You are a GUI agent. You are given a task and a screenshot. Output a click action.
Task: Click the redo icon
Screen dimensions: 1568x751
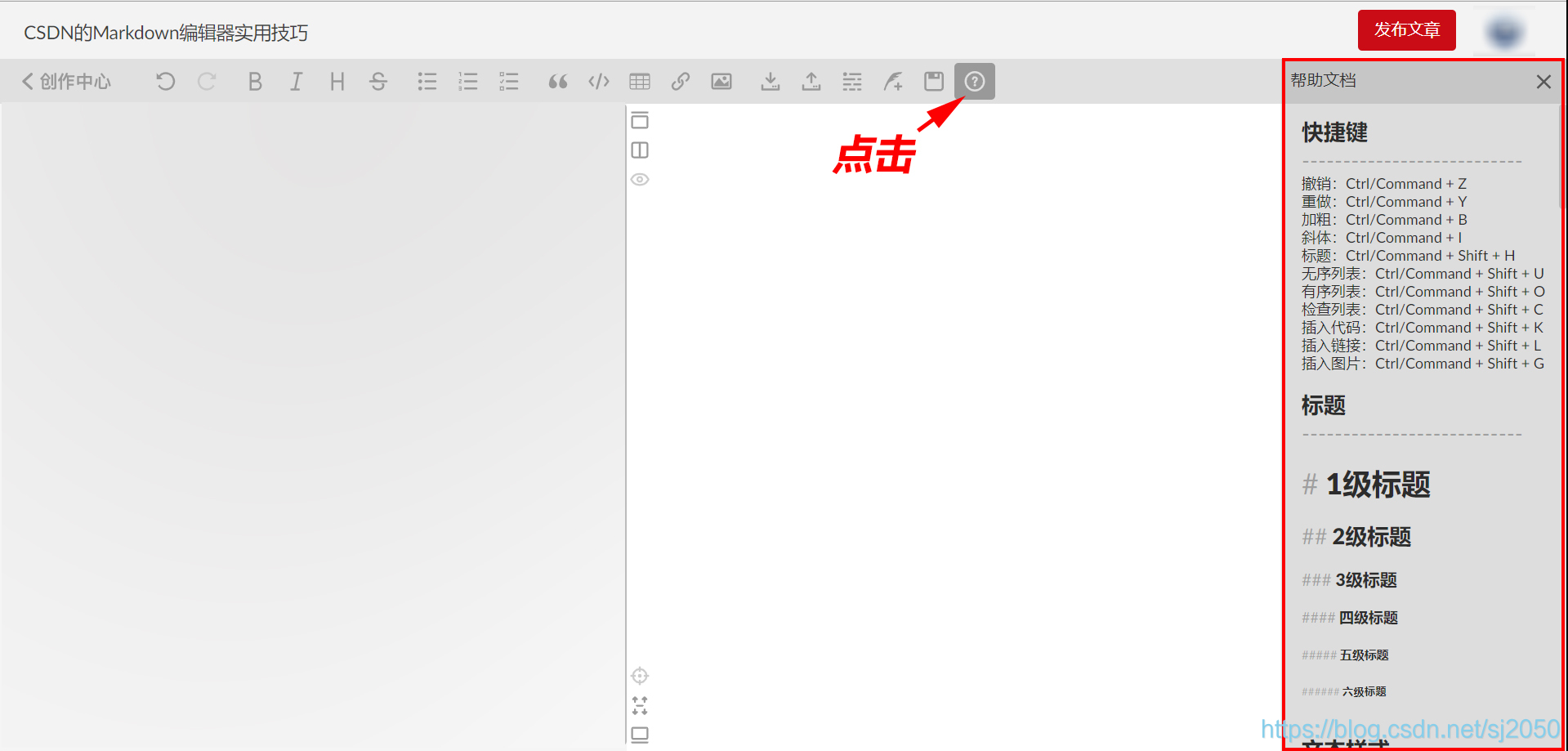click(207, 82)
